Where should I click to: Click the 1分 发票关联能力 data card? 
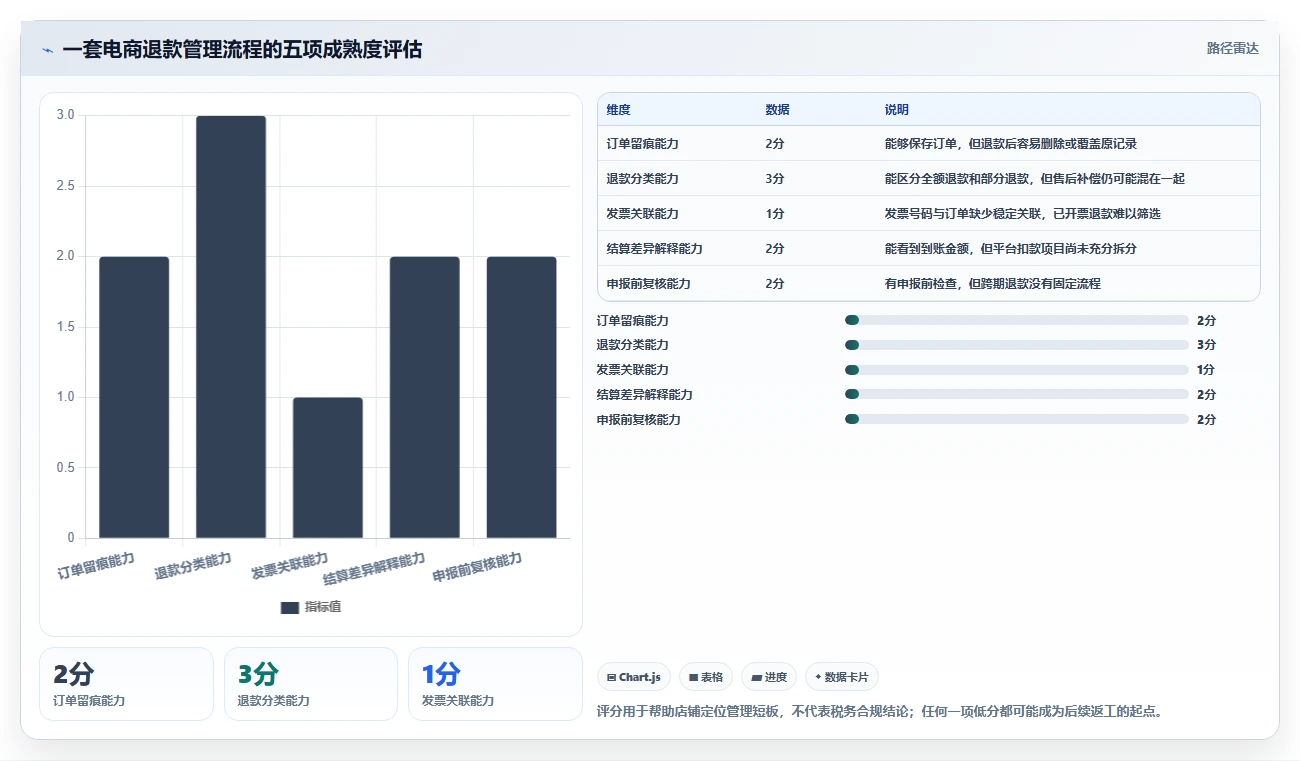point(495,684)
